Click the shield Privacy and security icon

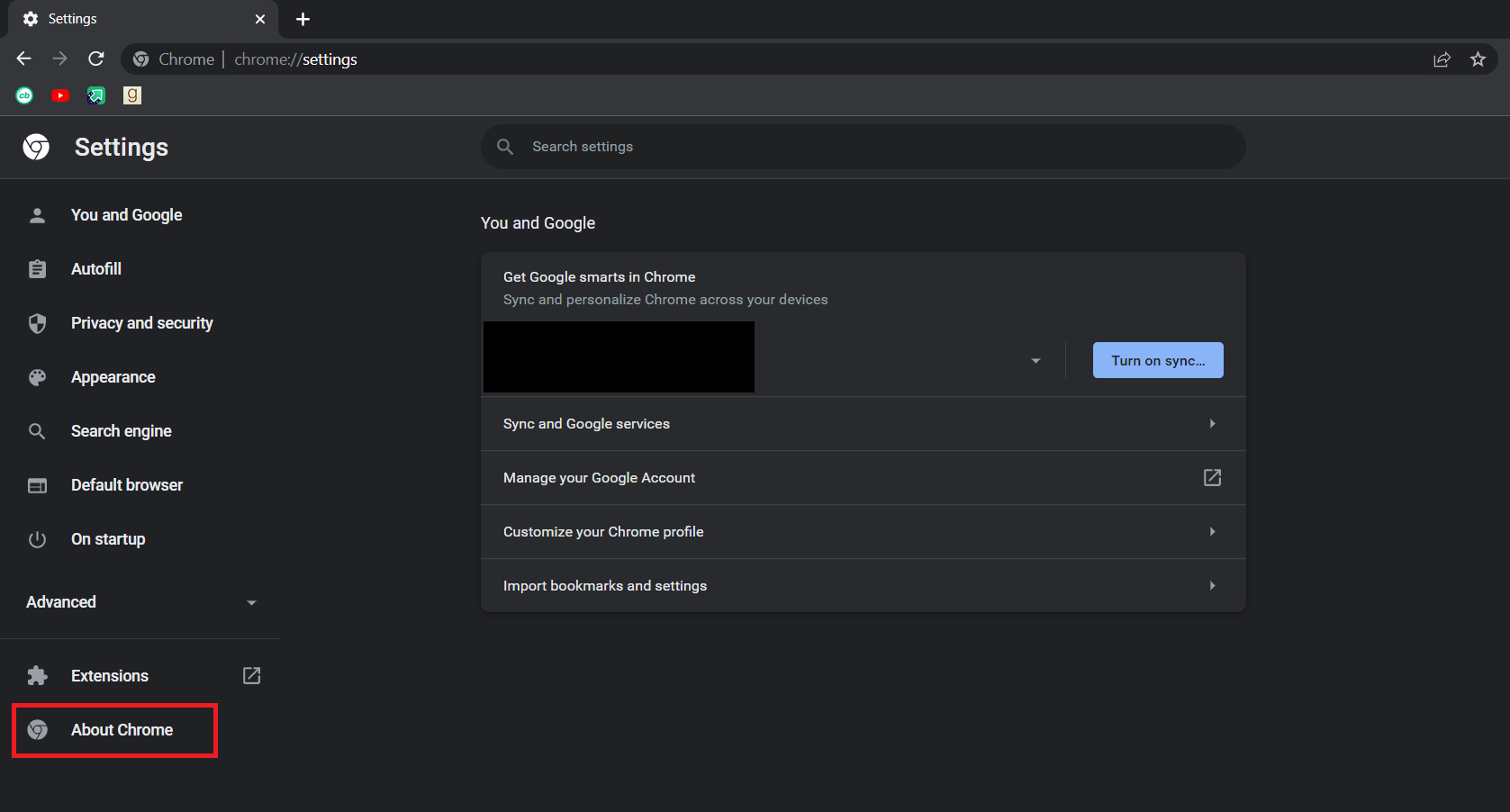click(x=37, y=323)
